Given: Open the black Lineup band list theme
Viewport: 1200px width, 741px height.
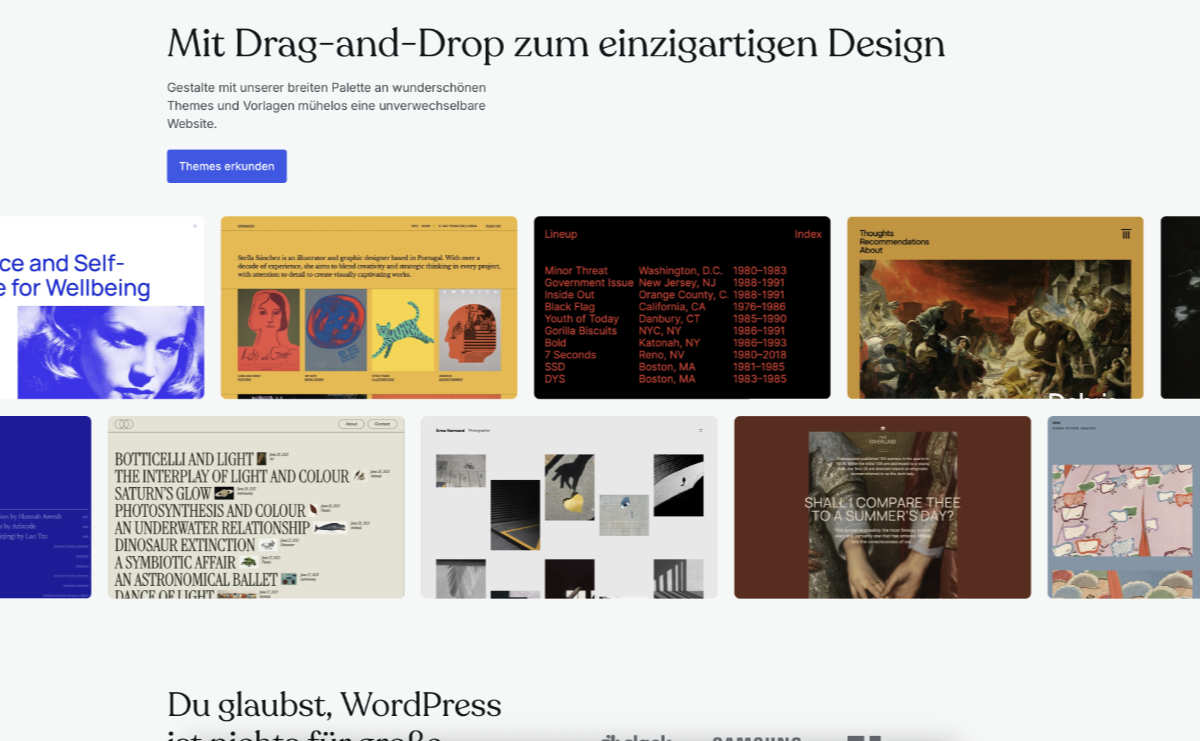Looking at the screenshot, I should coord(681,307).
